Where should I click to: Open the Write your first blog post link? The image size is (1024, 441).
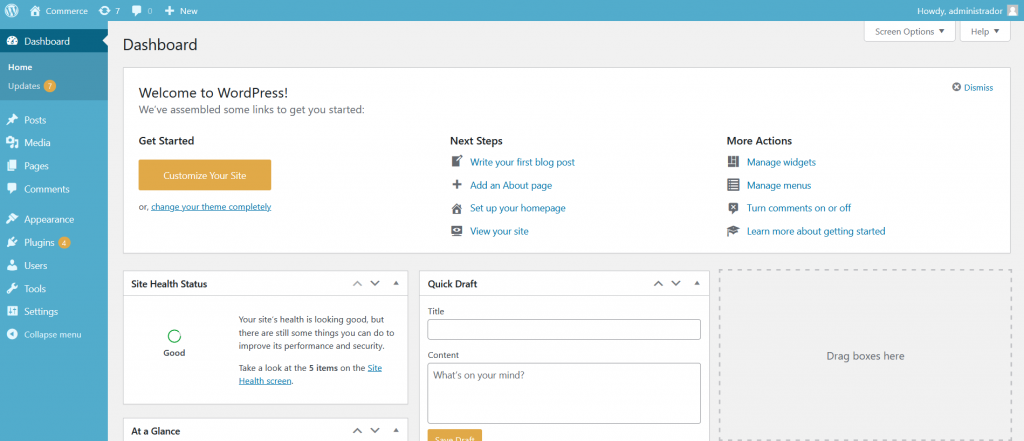coord(522,162)
